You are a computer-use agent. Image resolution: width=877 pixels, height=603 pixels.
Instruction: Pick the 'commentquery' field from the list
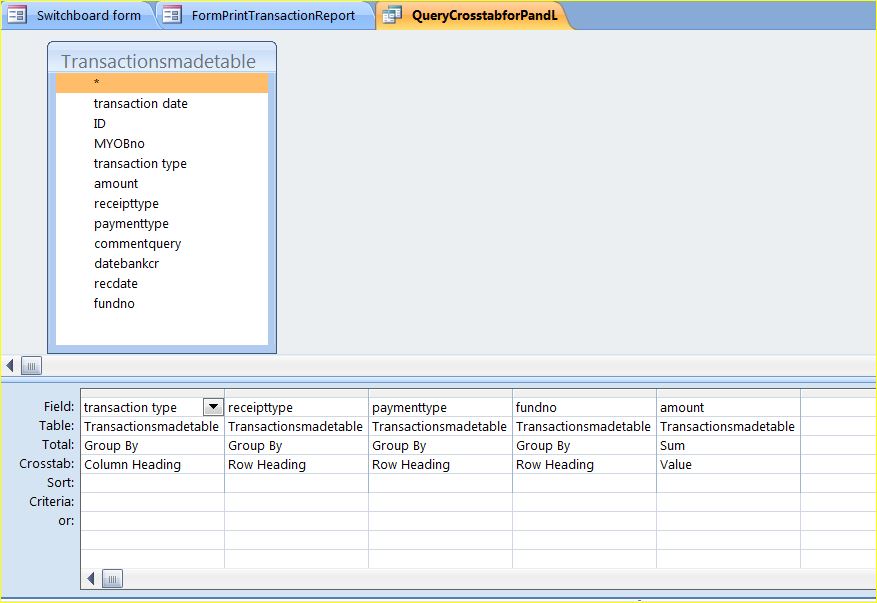coord(137,243)
